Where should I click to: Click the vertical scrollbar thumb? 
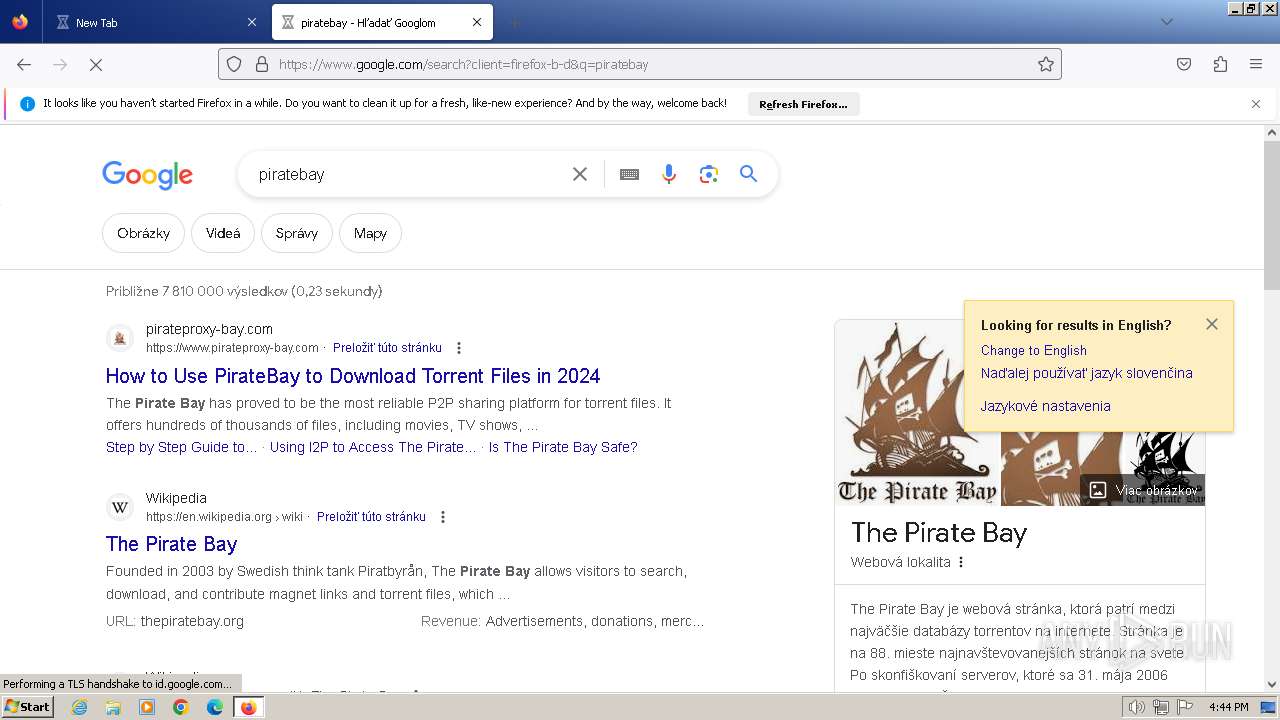point(1272,215)
